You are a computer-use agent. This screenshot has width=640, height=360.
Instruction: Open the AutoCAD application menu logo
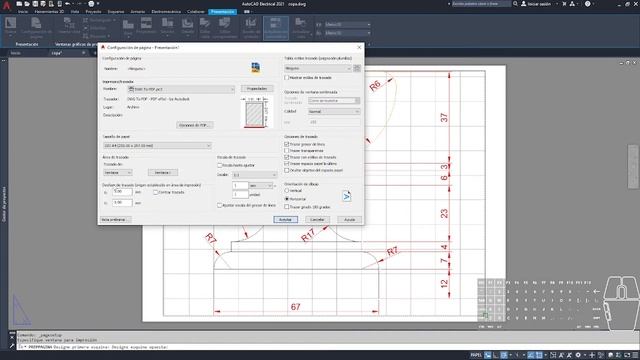[7, 4]
